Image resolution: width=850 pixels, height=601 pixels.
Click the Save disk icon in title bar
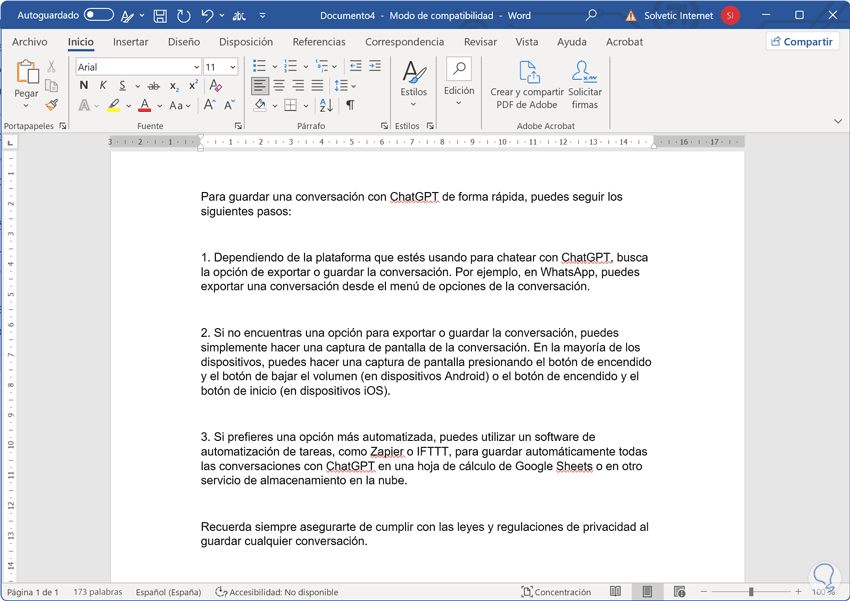(160, 16)
